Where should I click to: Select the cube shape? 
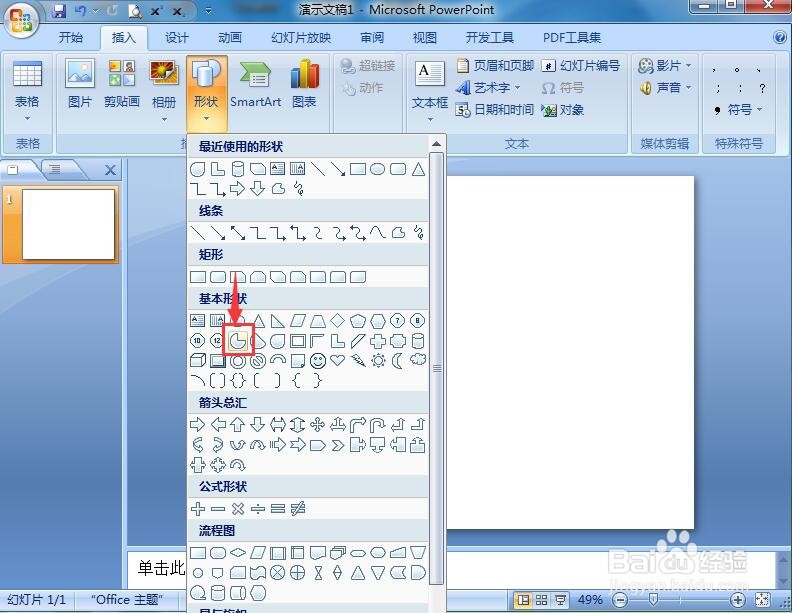click(x=197, y=361)
